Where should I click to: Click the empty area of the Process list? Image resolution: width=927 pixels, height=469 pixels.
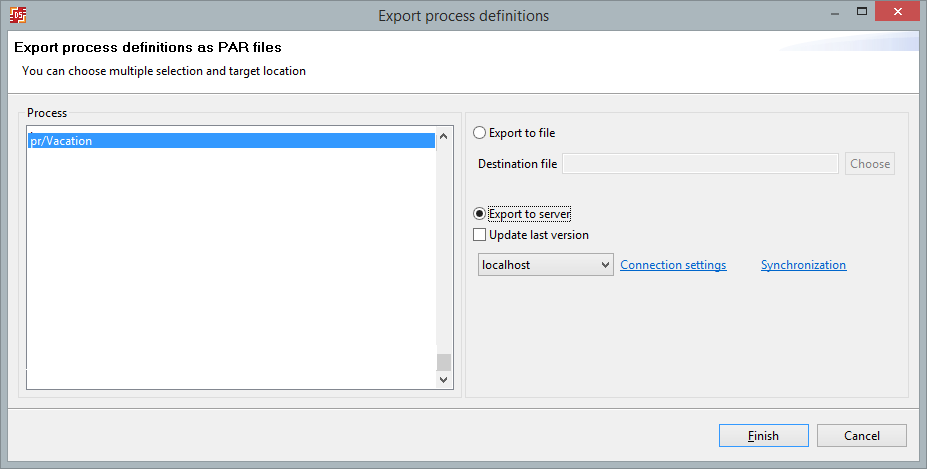pos(230,270)
